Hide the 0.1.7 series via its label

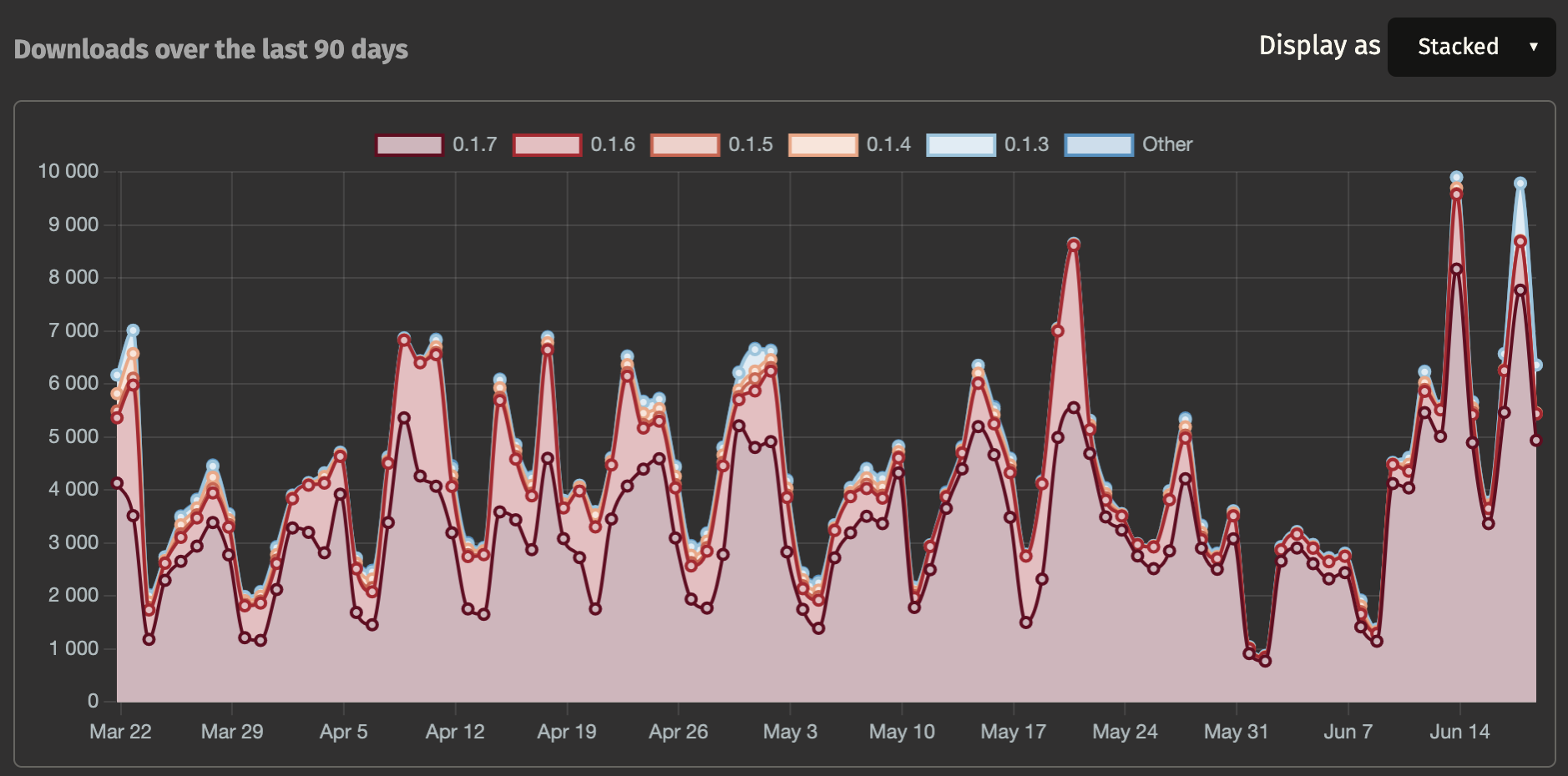click(x=475, y=144)
